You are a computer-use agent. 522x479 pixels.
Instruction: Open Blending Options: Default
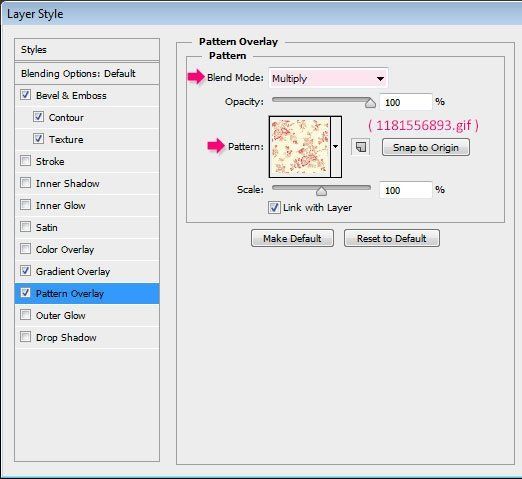coord(87,74)
